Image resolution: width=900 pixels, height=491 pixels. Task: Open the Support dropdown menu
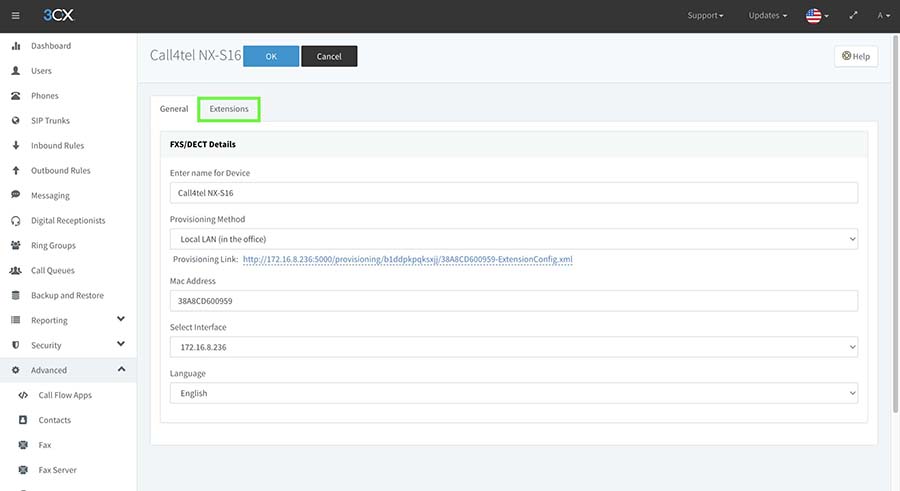click(x=705, y=16)
